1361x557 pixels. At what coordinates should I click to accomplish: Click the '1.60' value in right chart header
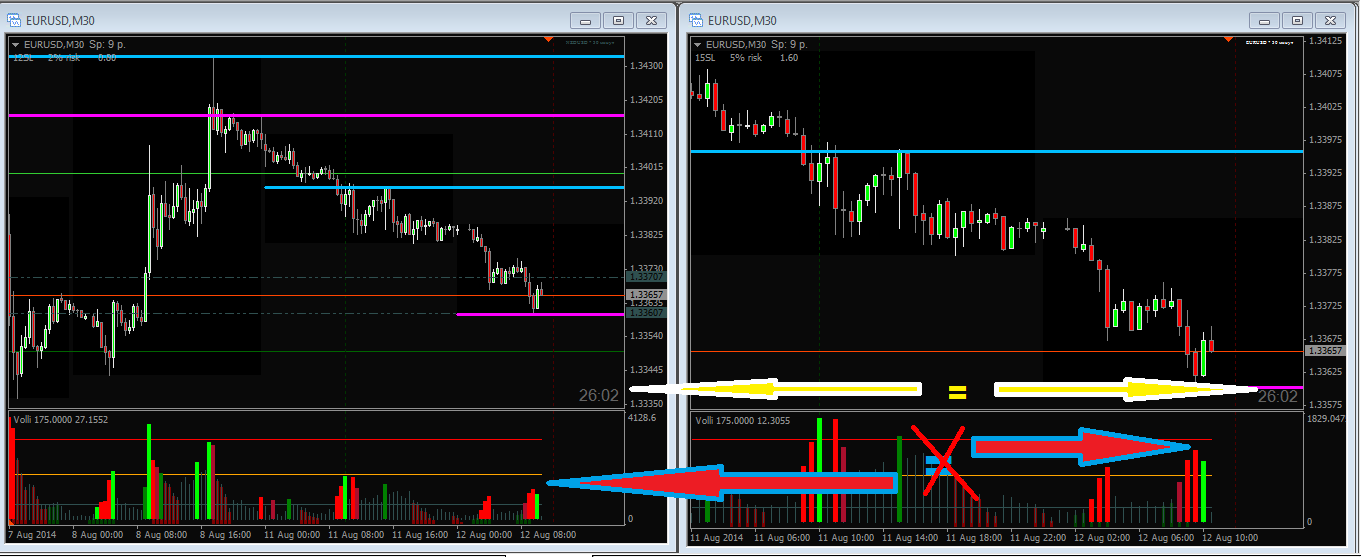pyautogui.click(x=789, y=58)
